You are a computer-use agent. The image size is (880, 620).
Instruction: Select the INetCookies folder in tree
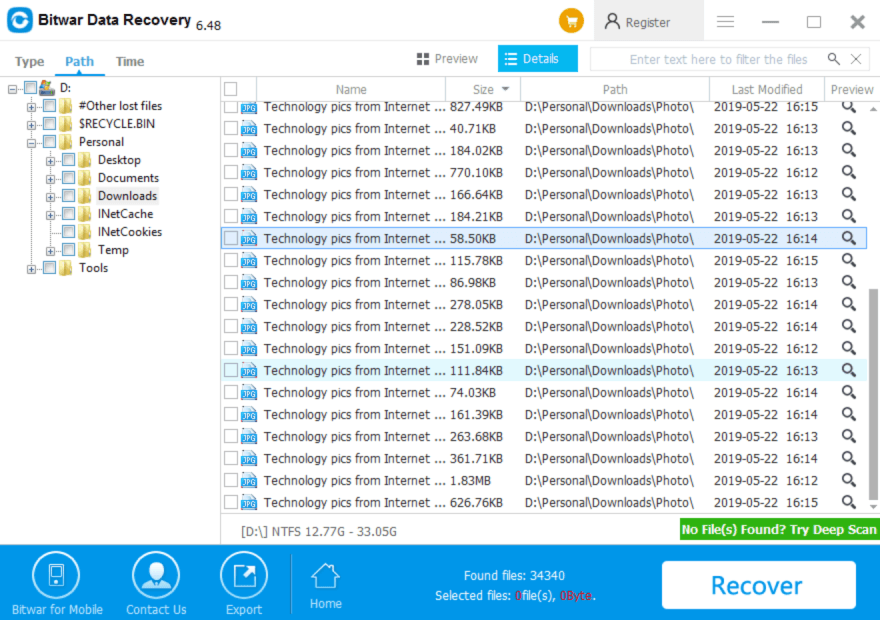point(130,232)
